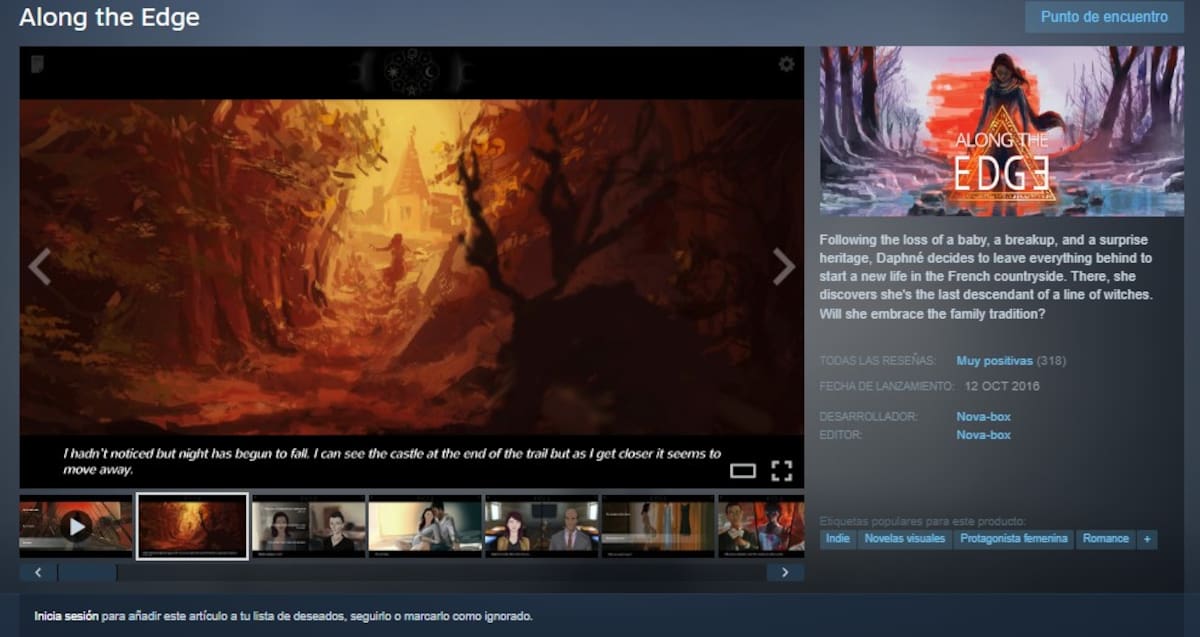Click the FECHA DE LANZAMIENTO label
This screenshot has width=1200, height=637.
[886, 386]
